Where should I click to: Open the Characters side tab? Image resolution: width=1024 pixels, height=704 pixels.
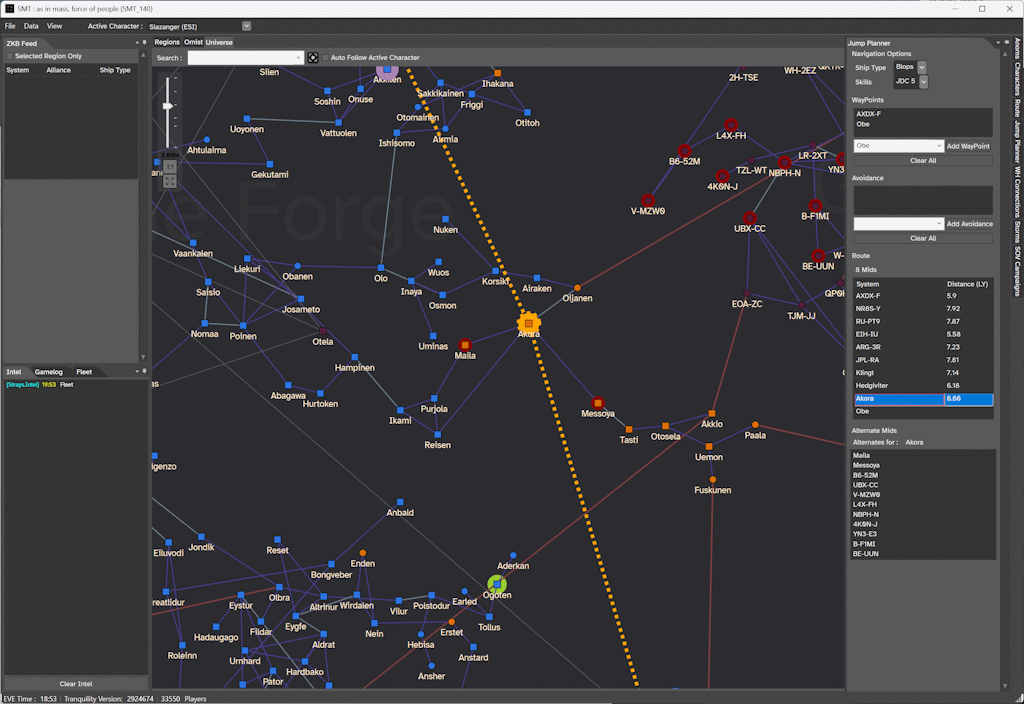point(1017,80)
